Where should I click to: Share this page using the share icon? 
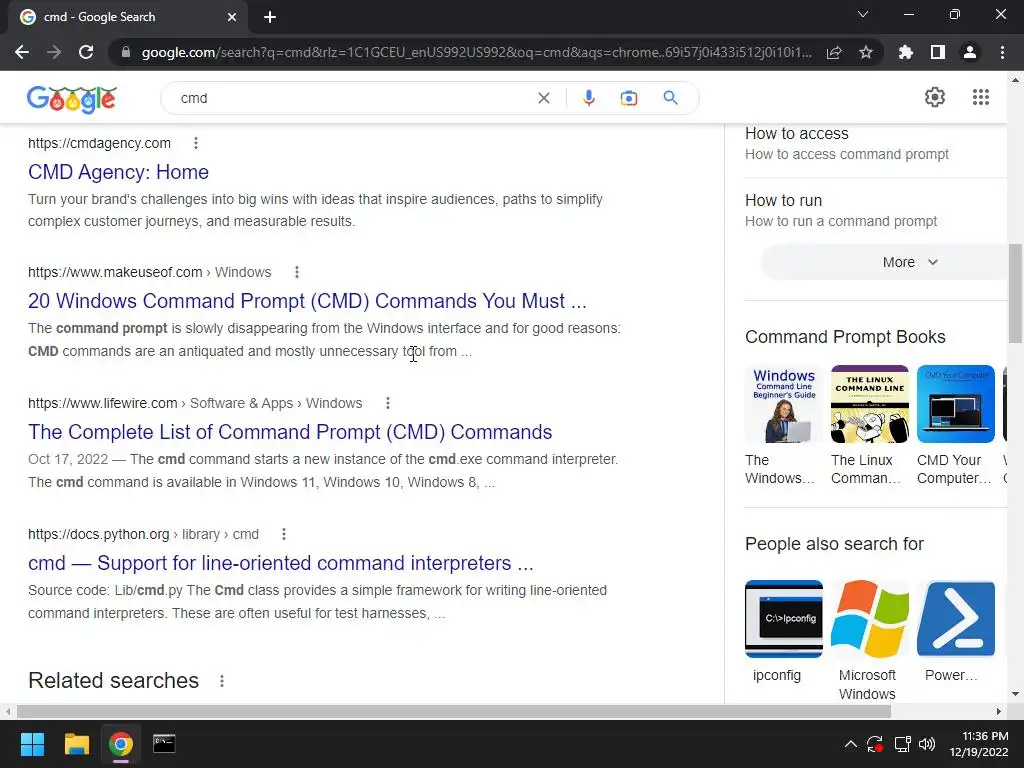(x=834, y=52)
